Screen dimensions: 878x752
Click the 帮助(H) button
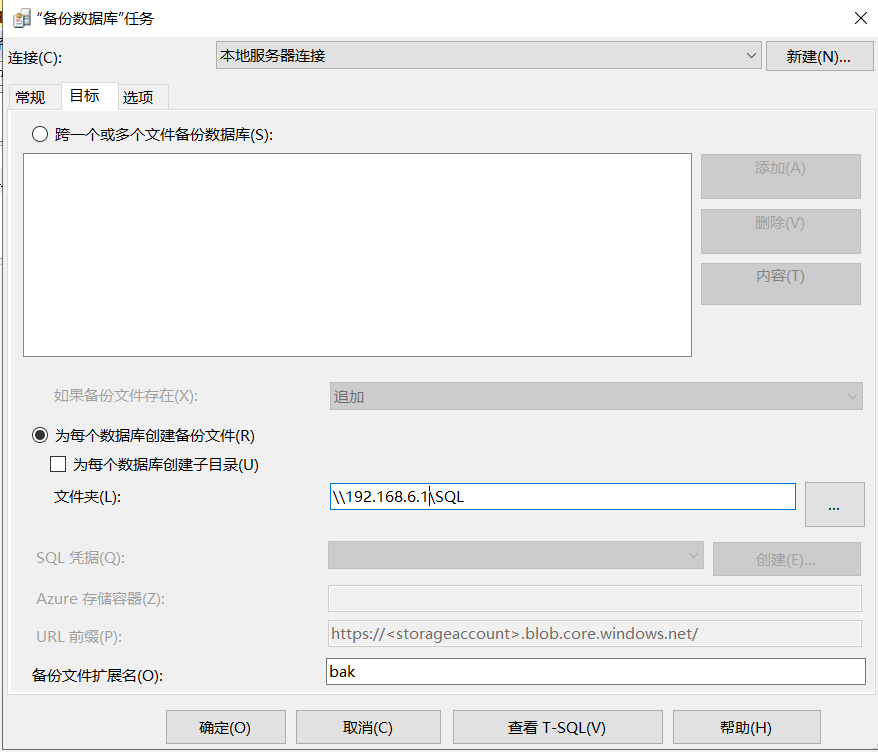click(x=746, y=727)
